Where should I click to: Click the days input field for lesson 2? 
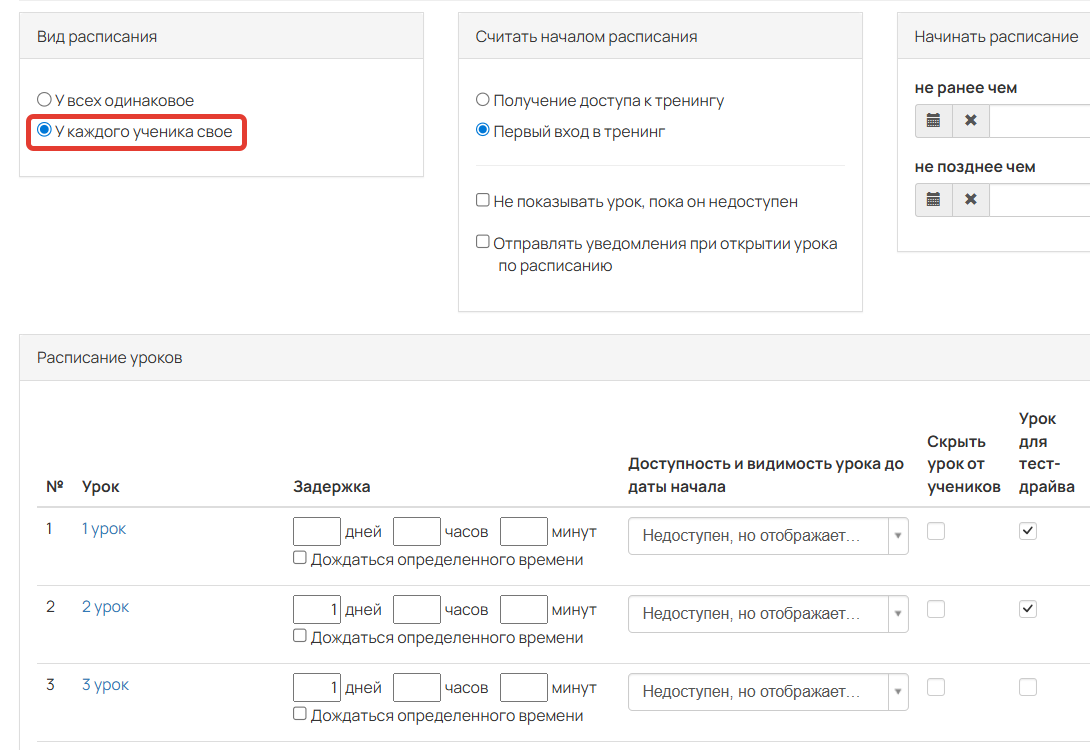tap(317, 608)
